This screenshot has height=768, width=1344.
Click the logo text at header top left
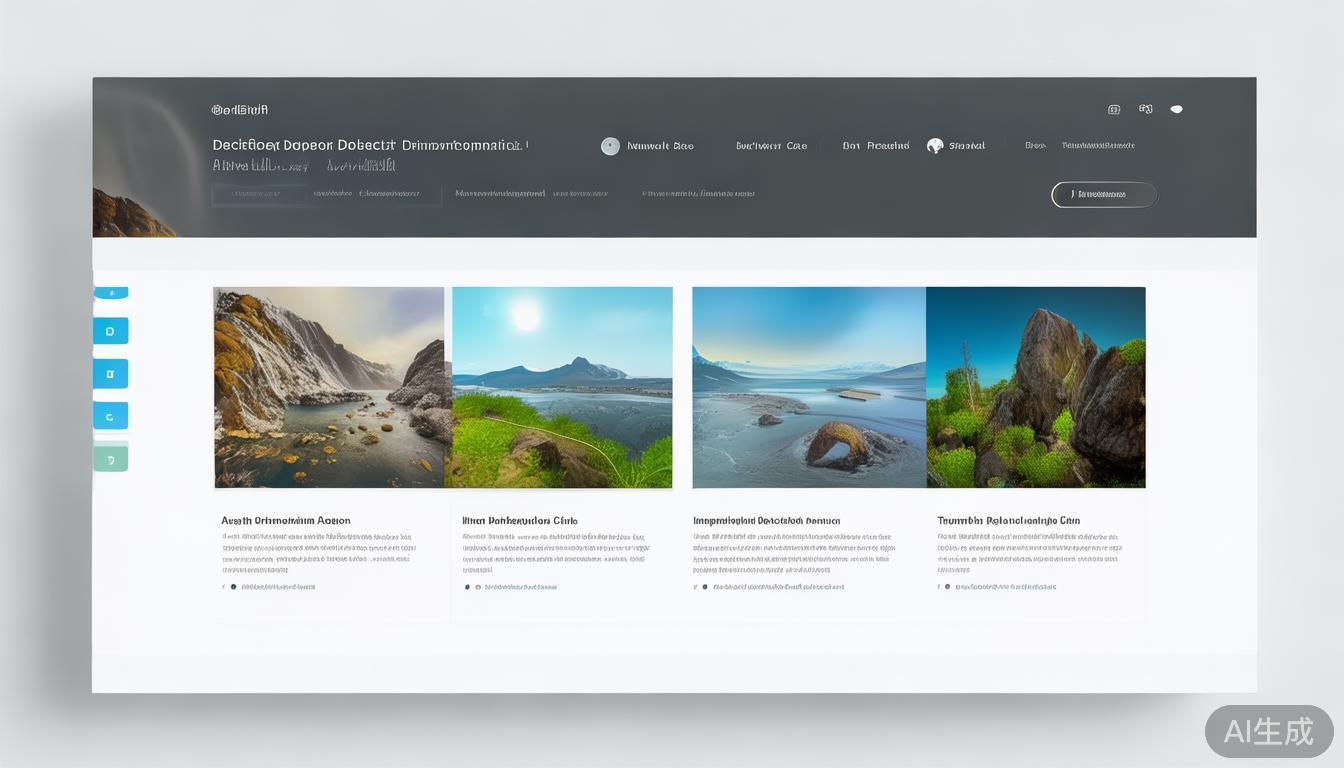point(240,110)
